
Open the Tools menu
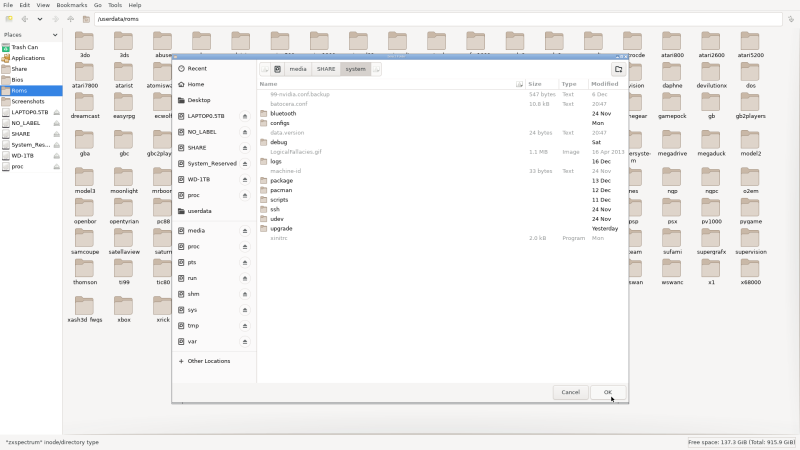click(x=115, y=5)
